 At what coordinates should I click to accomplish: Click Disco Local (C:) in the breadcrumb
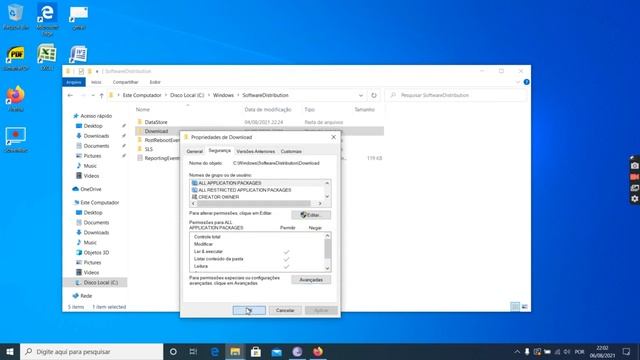tap(187, 95)
